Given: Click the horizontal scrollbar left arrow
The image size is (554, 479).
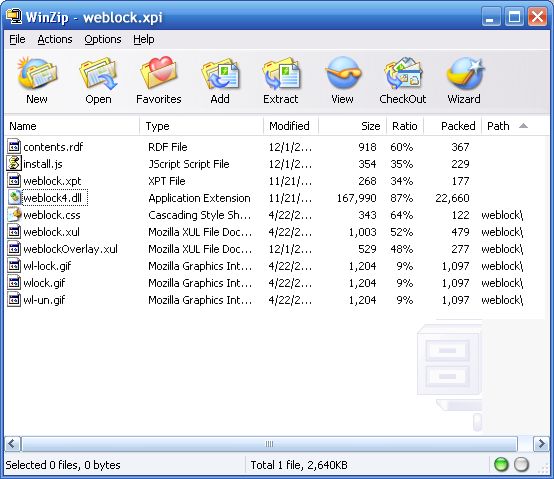Looking at the screenshot, I should pos(12,443).
